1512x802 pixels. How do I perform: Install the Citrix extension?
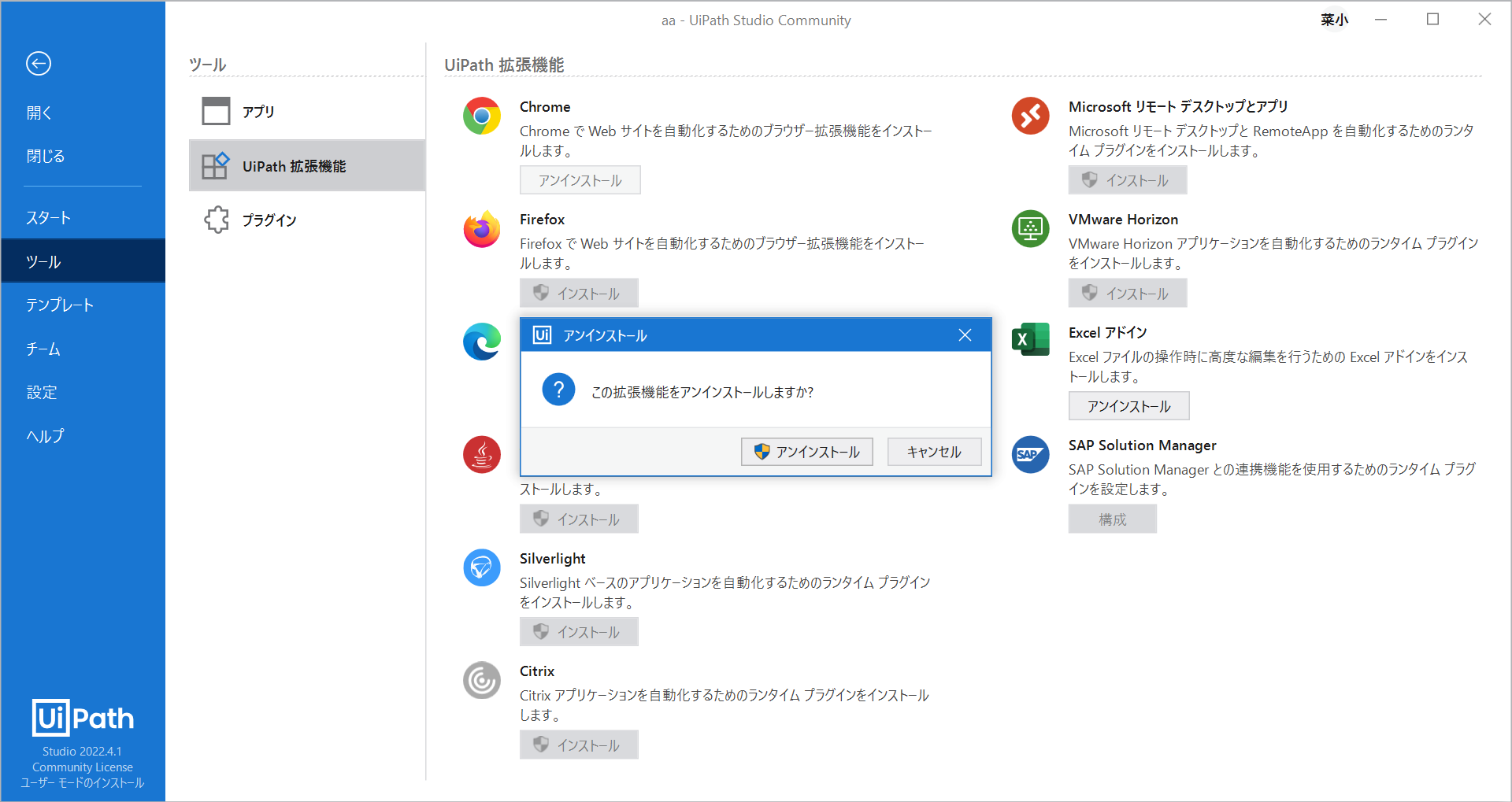(x=579, y=745)
